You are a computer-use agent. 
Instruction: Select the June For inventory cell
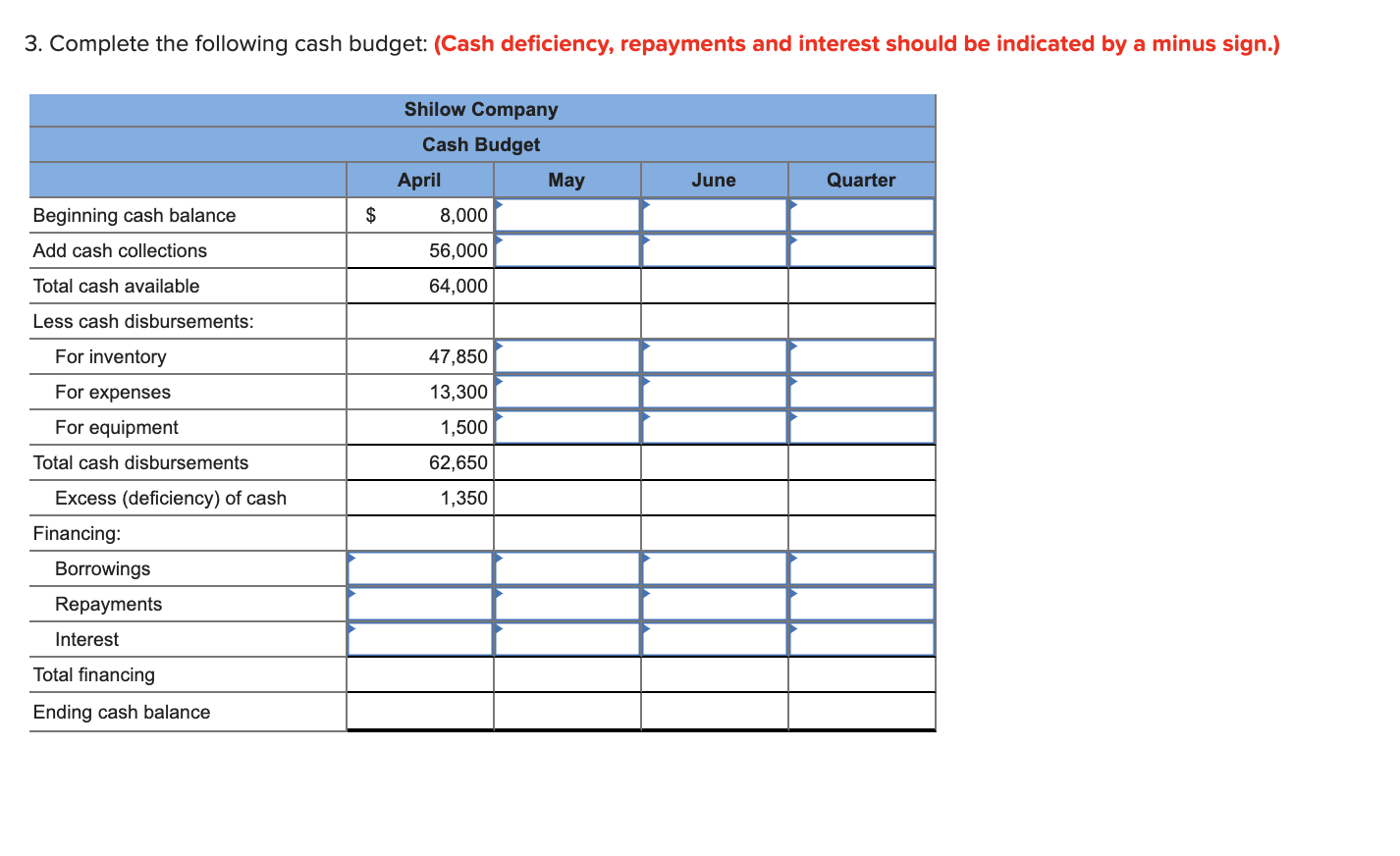(714, 355)
